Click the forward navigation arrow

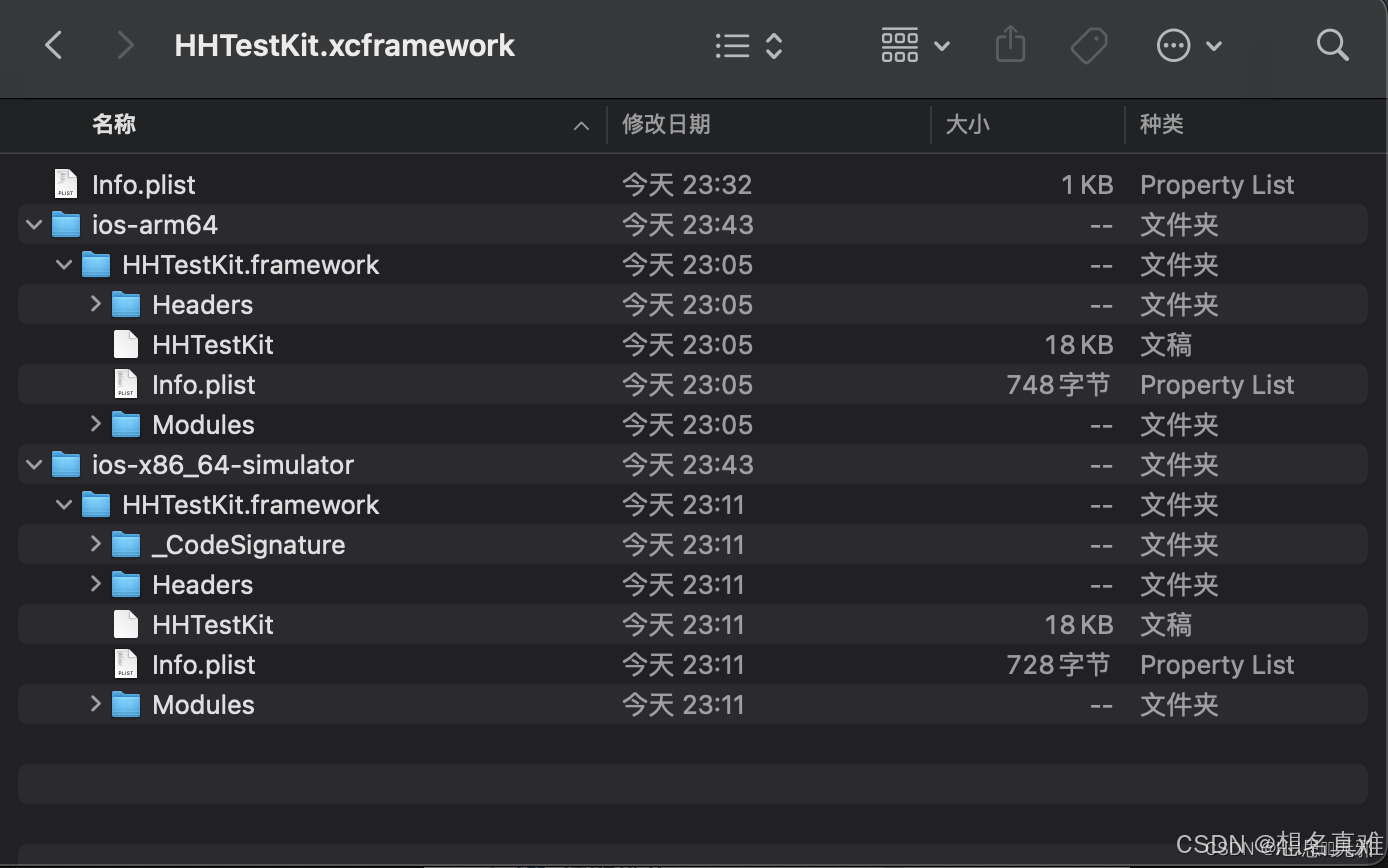pyautogui.click(x=123, y=45)
